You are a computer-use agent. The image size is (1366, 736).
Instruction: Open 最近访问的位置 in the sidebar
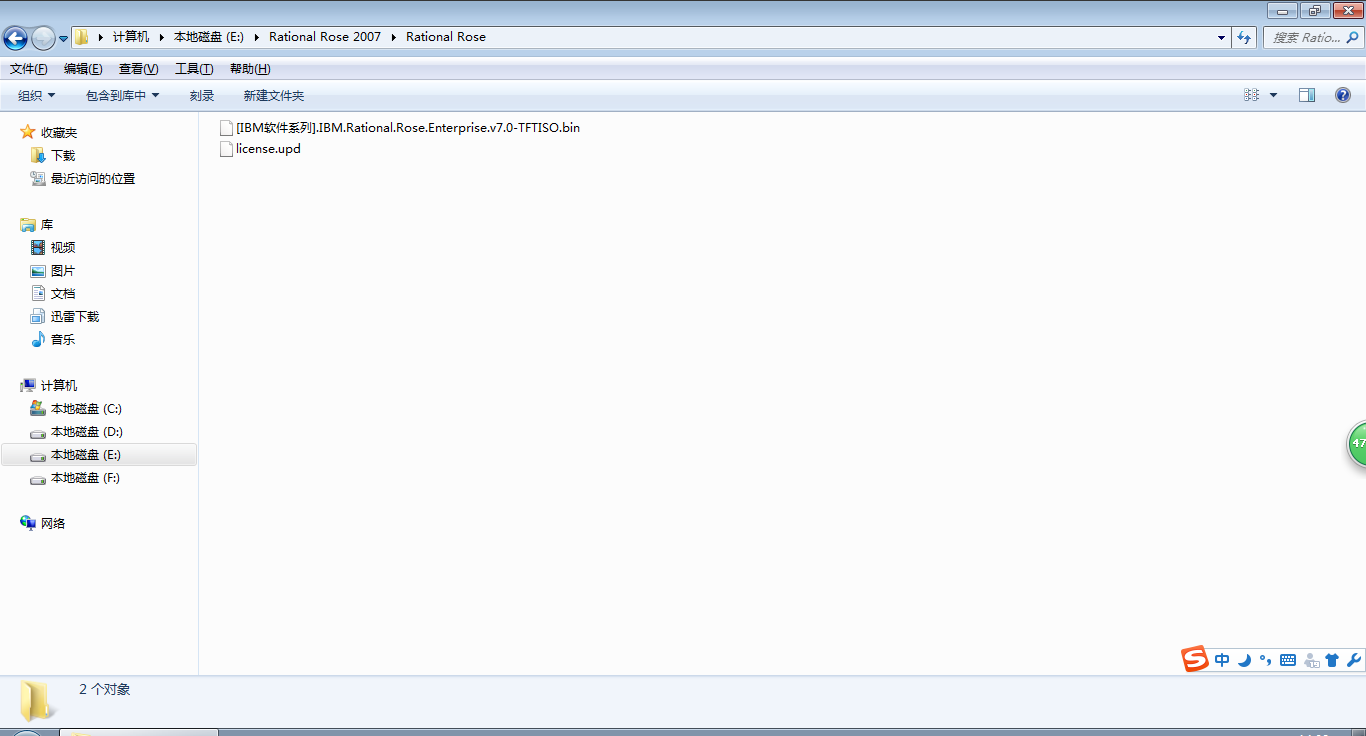[x=93, y=178]
